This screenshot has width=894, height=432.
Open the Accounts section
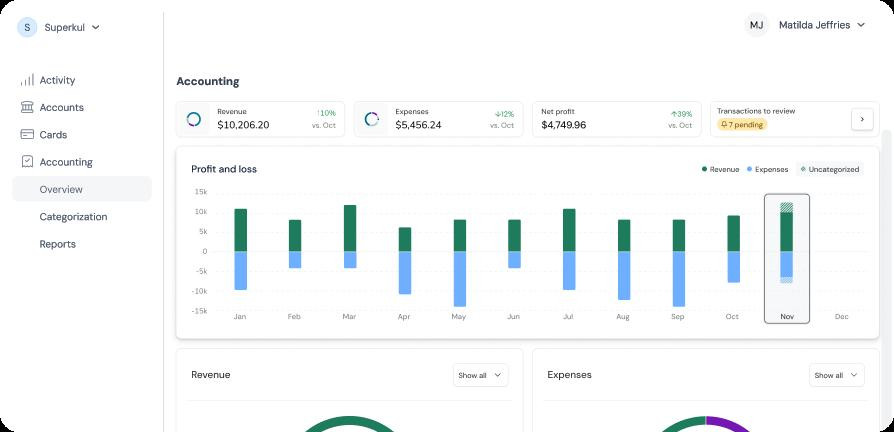(52, 108)
